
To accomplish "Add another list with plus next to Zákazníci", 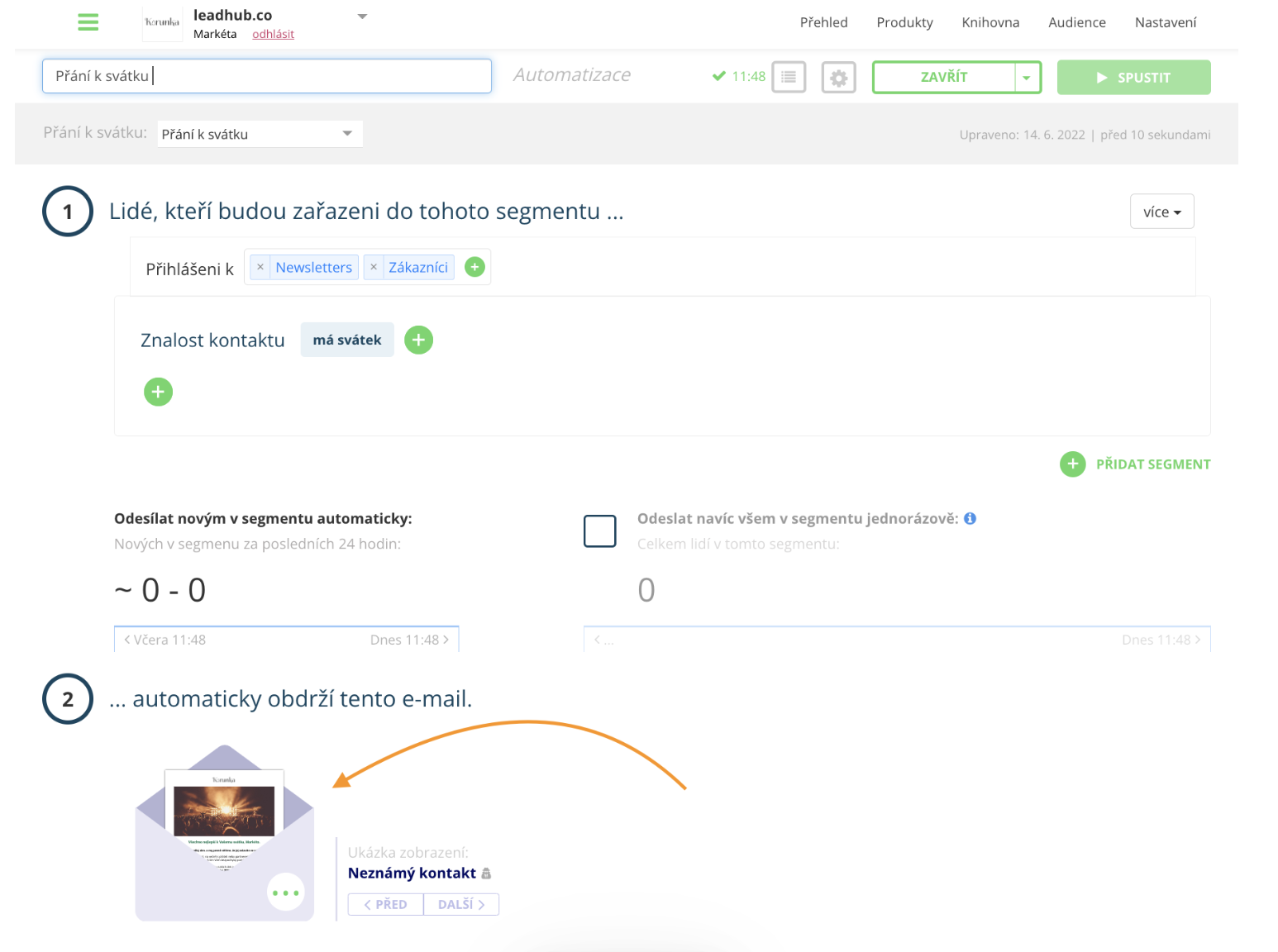I will click(x=474, y=267).
